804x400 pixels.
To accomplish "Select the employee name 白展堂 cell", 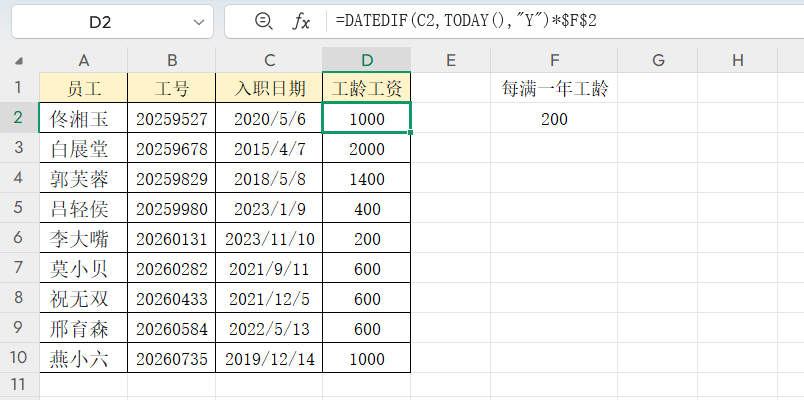I will 83,149.
